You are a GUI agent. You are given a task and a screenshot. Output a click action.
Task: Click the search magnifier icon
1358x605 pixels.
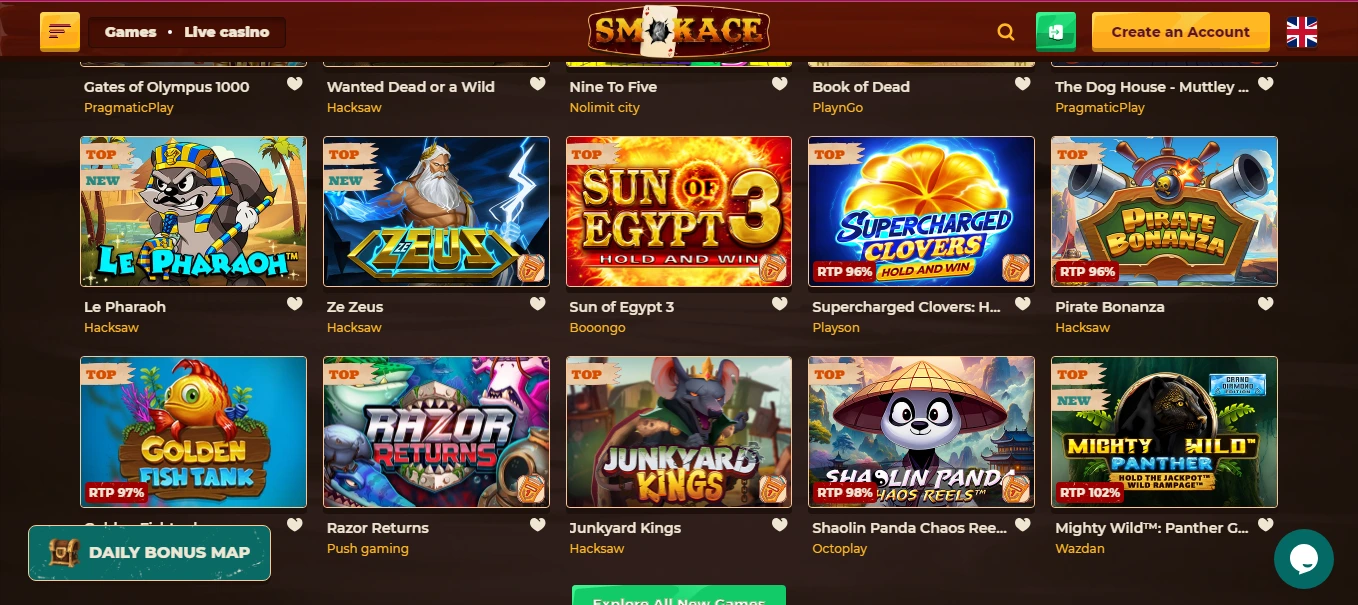pyautogui.click(x=1006, y=32)
